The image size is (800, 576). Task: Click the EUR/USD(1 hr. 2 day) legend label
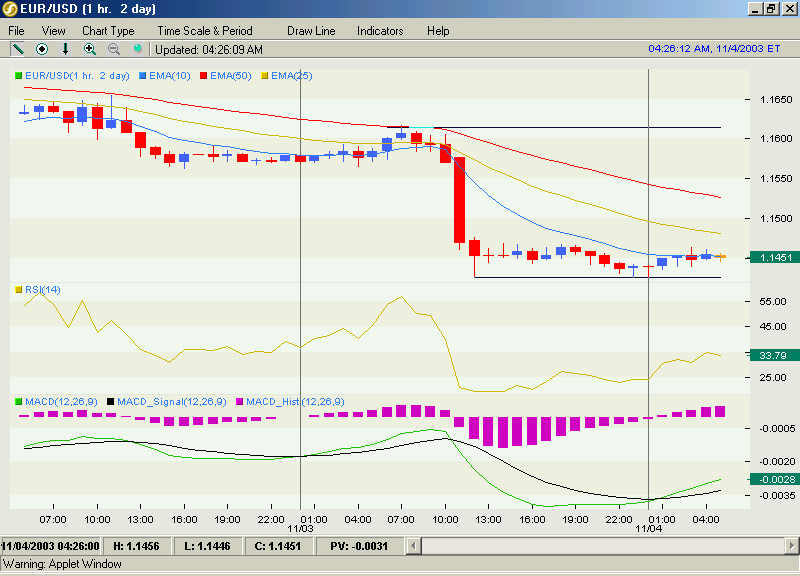point(78,76)
